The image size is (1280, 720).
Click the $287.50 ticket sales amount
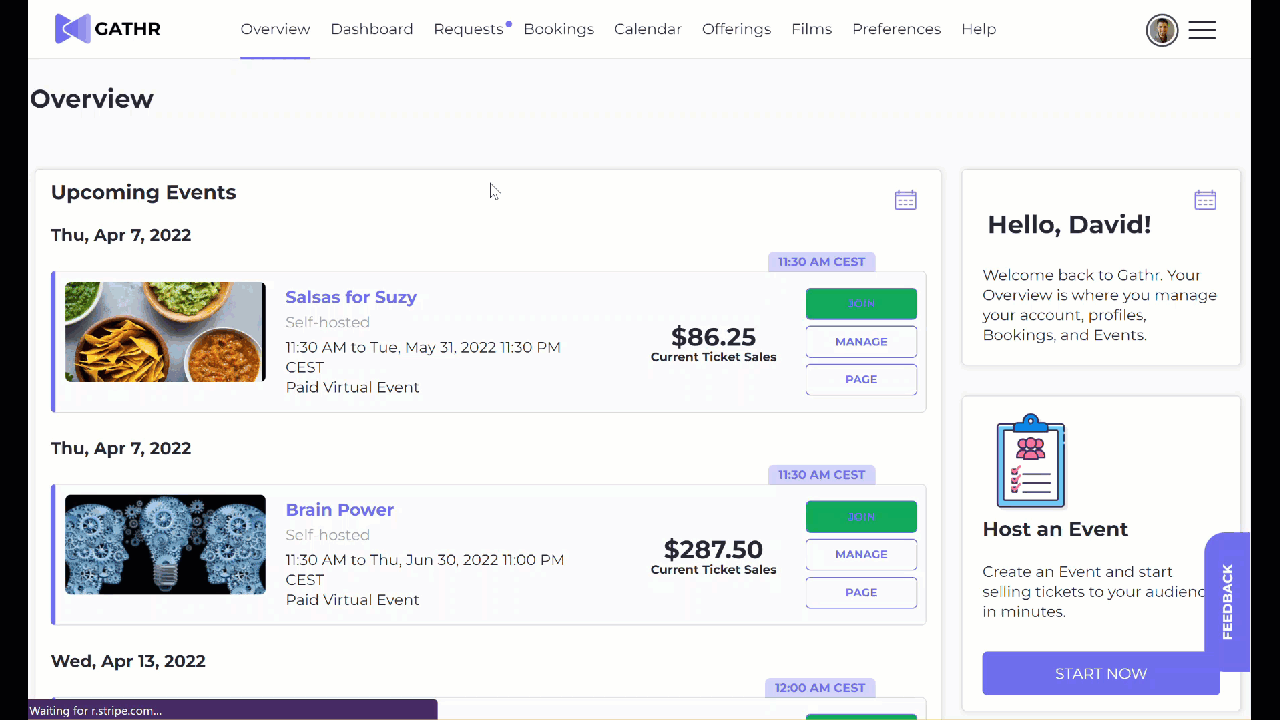click(713, 549)
